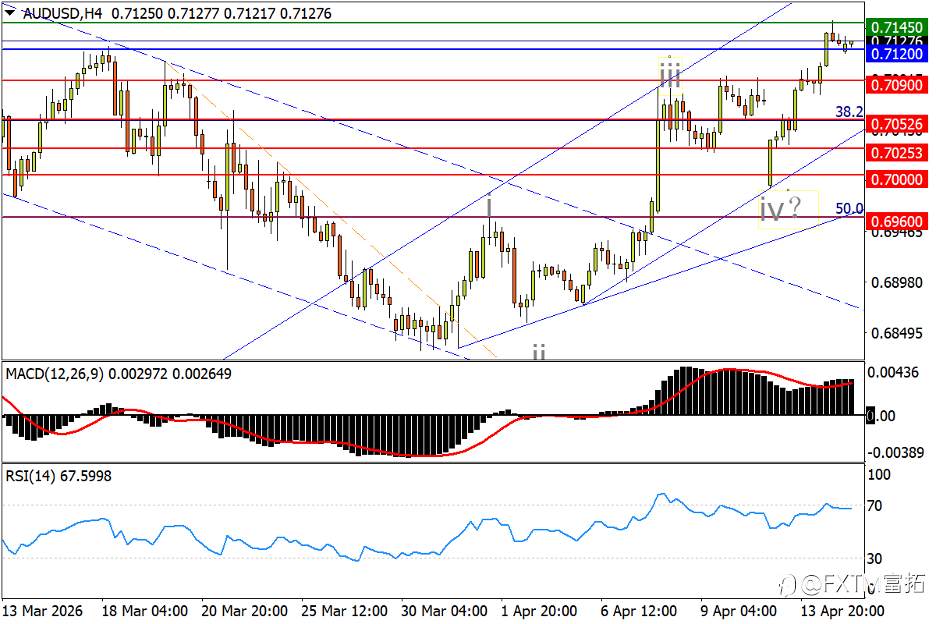Select the red 0.70253 price label
Viewport: 936px width, 624px height.
point(896,152)
